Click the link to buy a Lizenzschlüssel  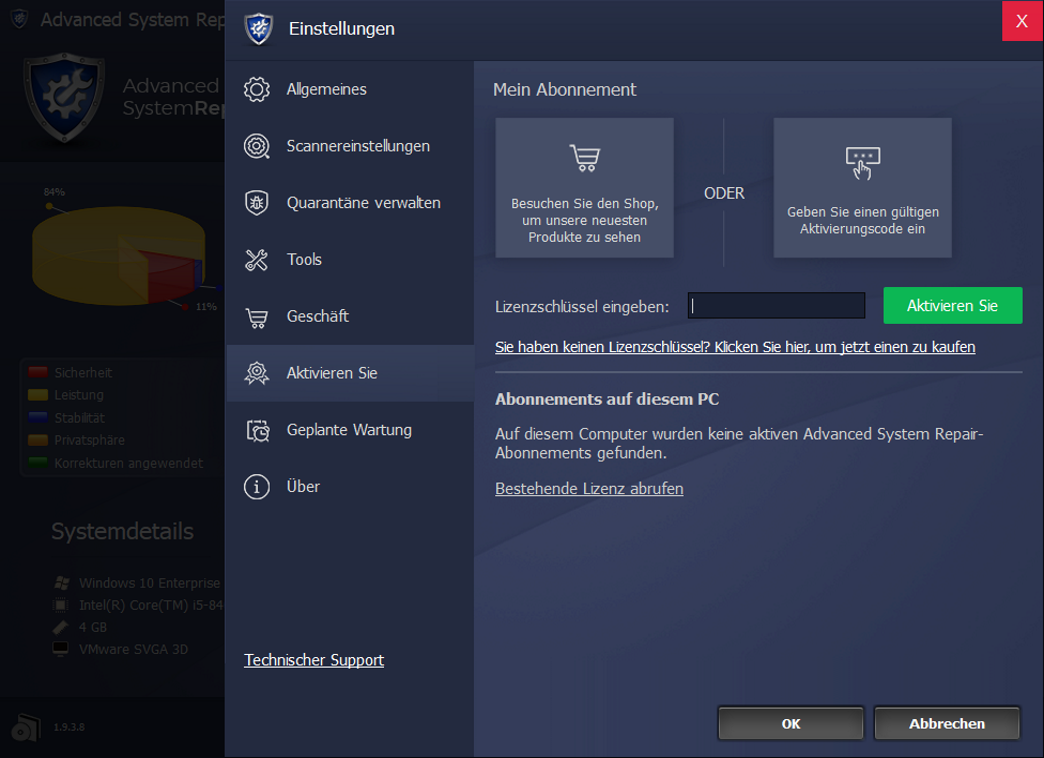pos(735,347)
